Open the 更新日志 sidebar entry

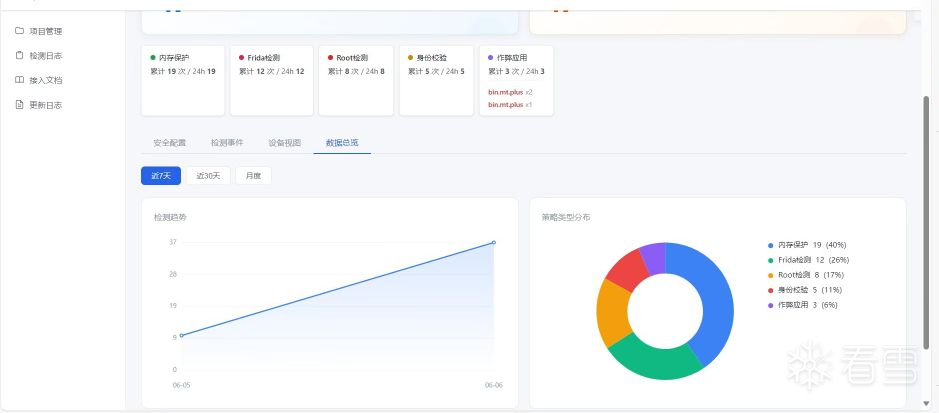click(x=46, y=105)
